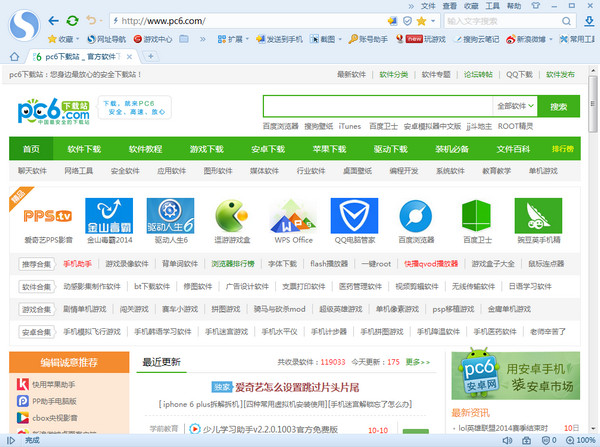Click the page vertical scrollbar thumb
This screenshot has height=447, width=600.
click(x=593, y=104)
